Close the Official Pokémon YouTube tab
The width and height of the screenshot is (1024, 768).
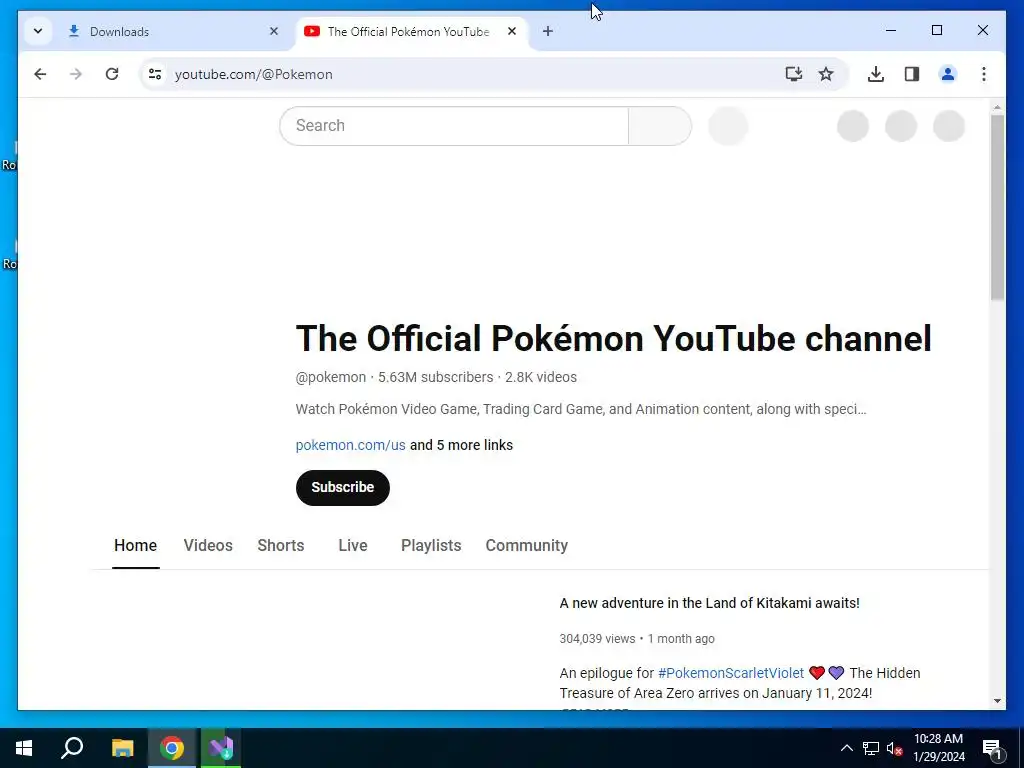click(512, 31)
